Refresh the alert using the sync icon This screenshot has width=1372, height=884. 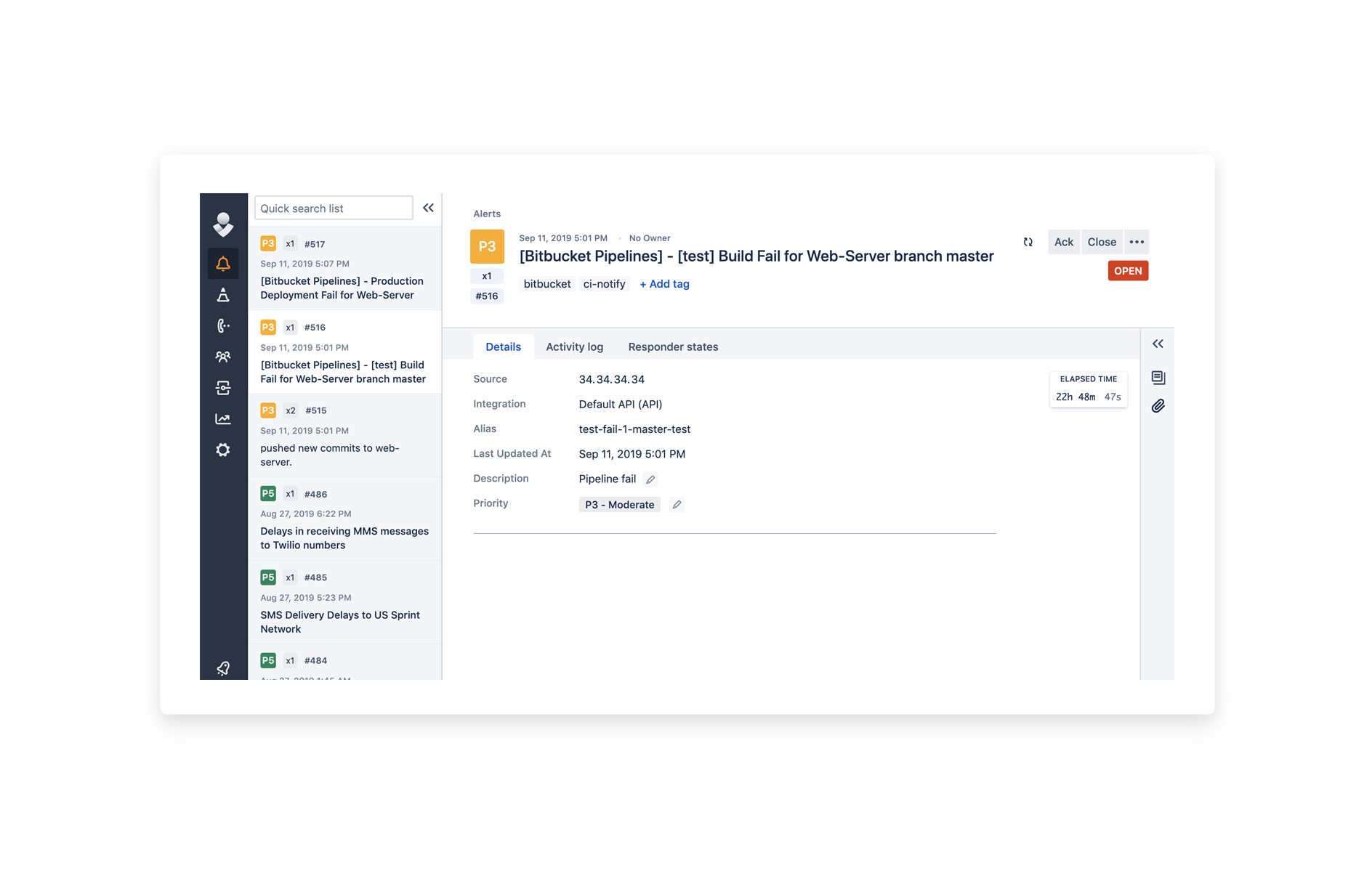(1028, 242)
